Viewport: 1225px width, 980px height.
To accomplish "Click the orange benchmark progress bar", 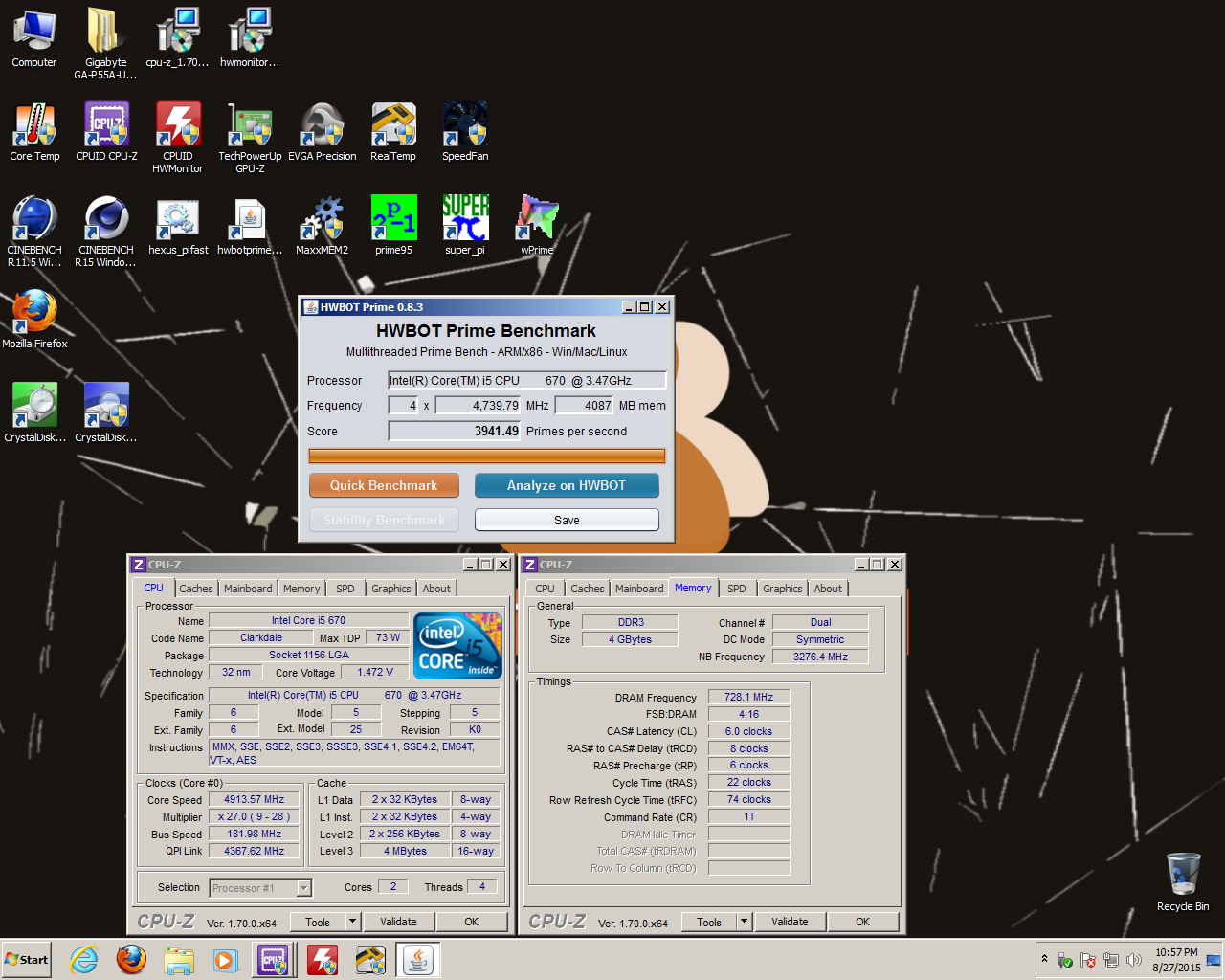I will click(486, 457).
